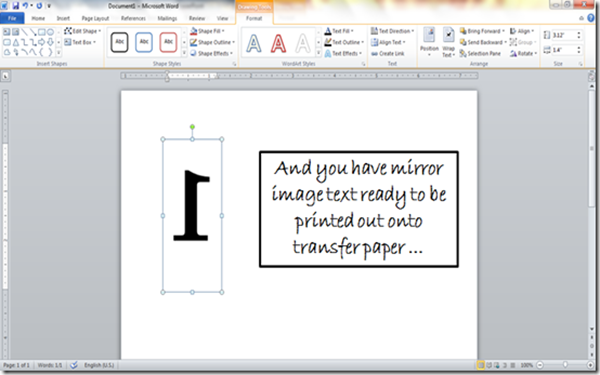
Task: Open the Customize Quick Access Toolbar arrow
Action: 49,6
